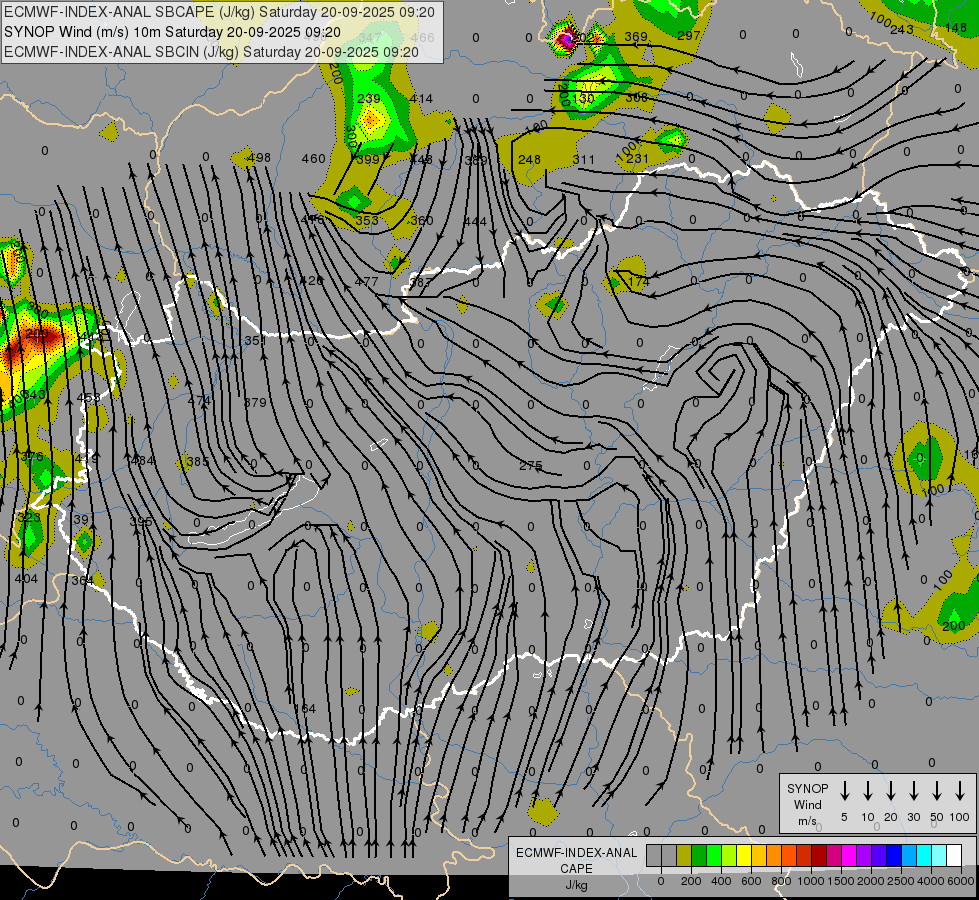Choose the bright magenta CAPE legend swatch
The height and width of the screenshot is (900, 979).
(x=849, y=856)
